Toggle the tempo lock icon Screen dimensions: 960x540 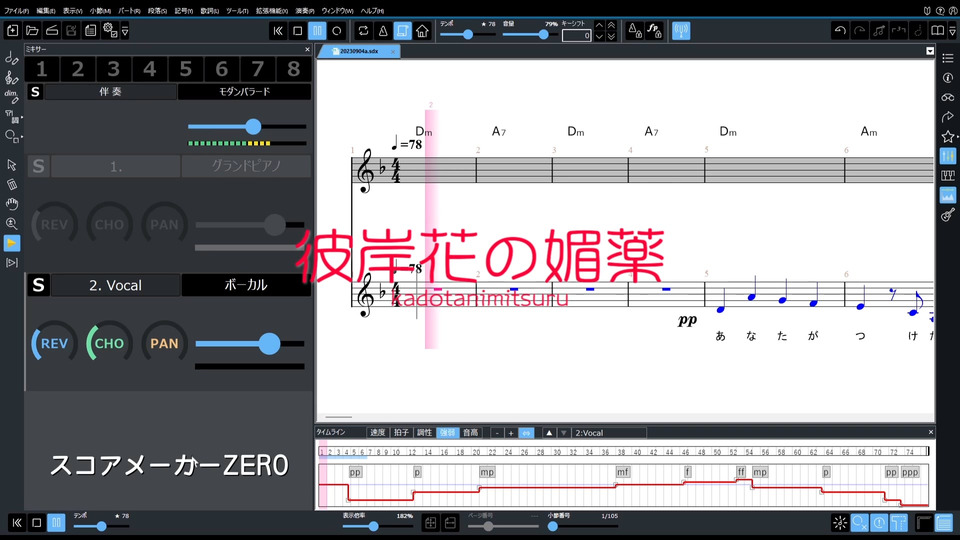(x=634, y=30)
